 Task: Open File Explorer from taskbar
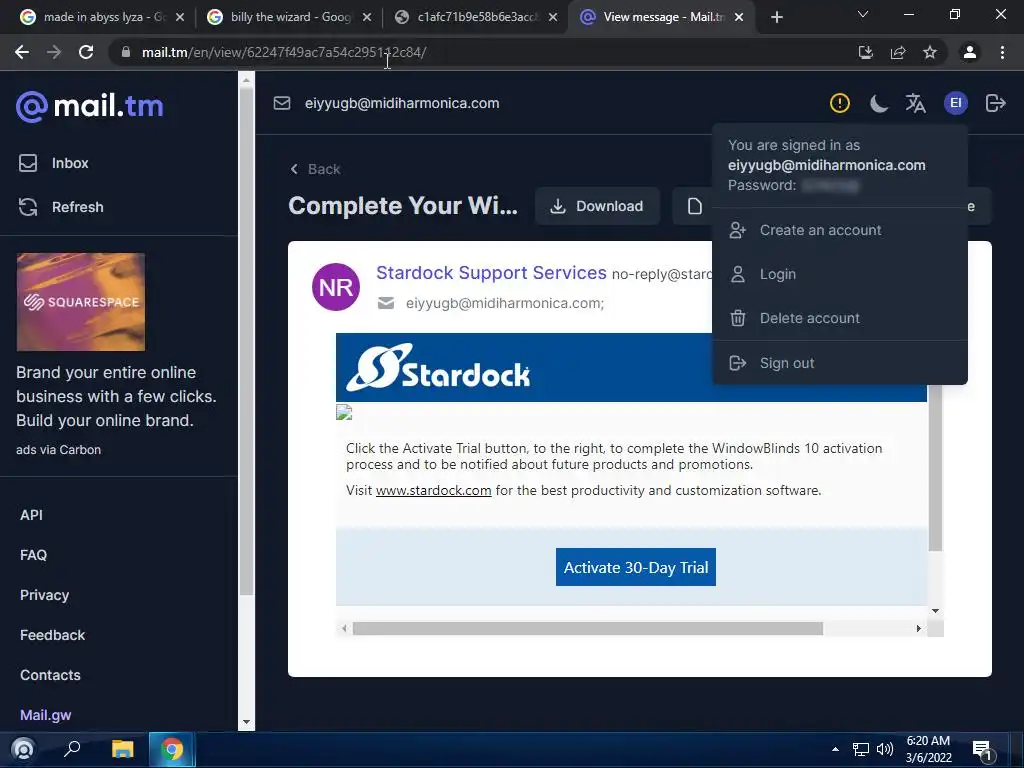(122, 749)
